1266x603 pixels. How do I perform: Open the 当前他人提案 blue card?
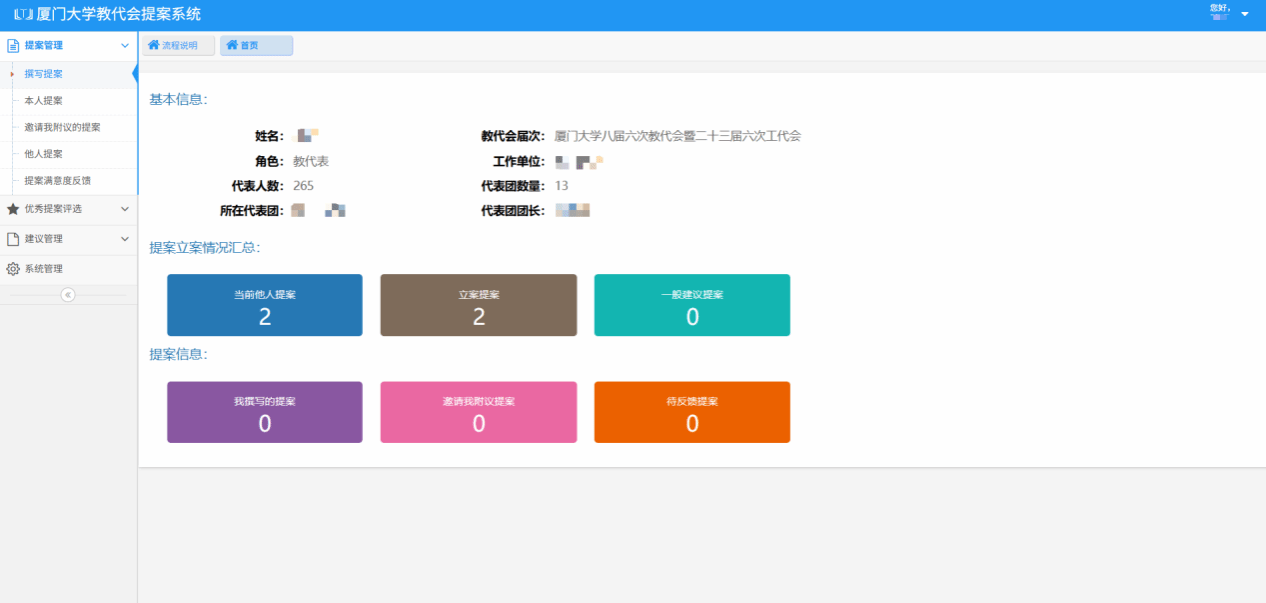click(265, 305)
